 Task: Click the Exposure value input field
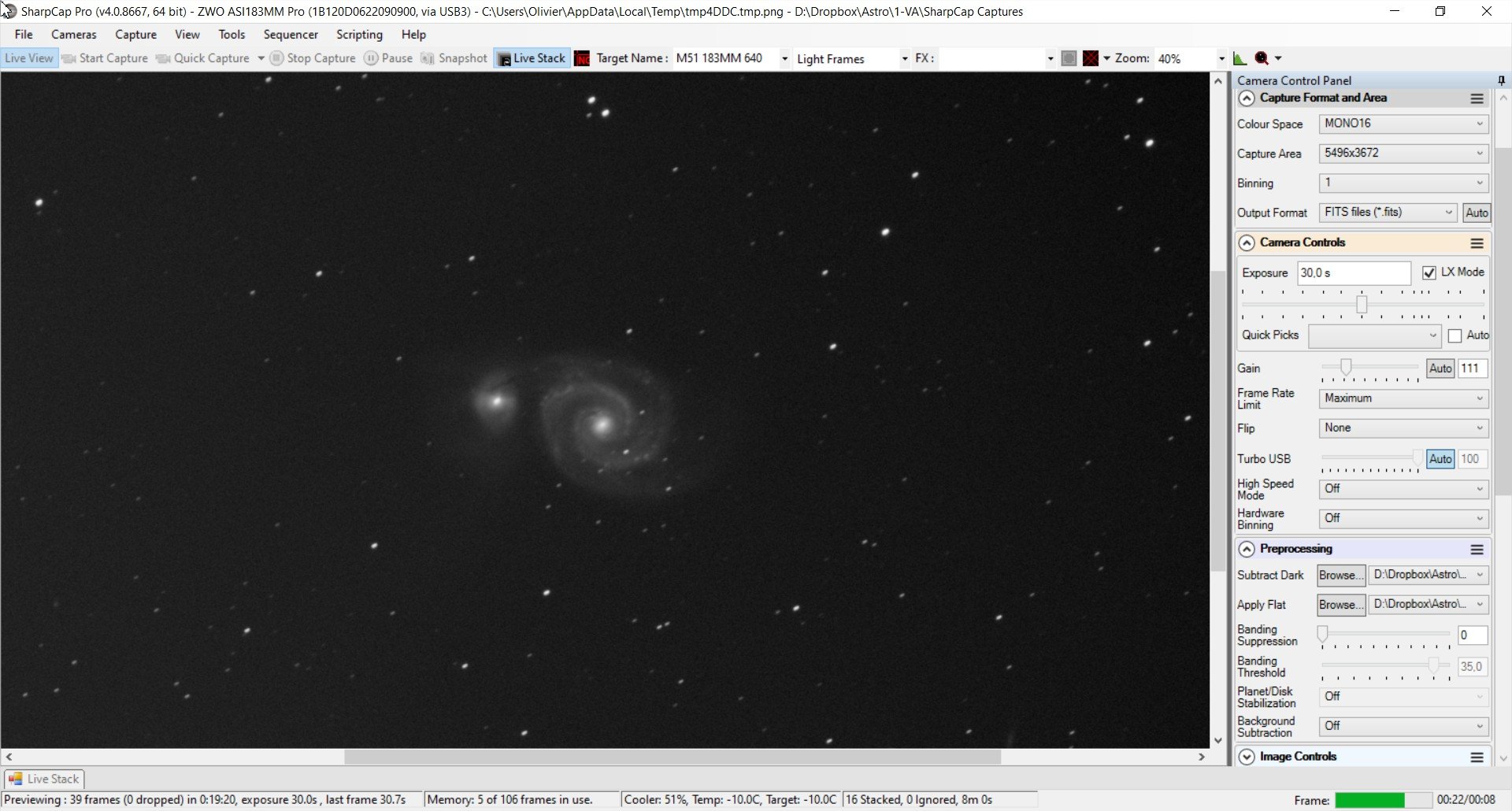1354,273
